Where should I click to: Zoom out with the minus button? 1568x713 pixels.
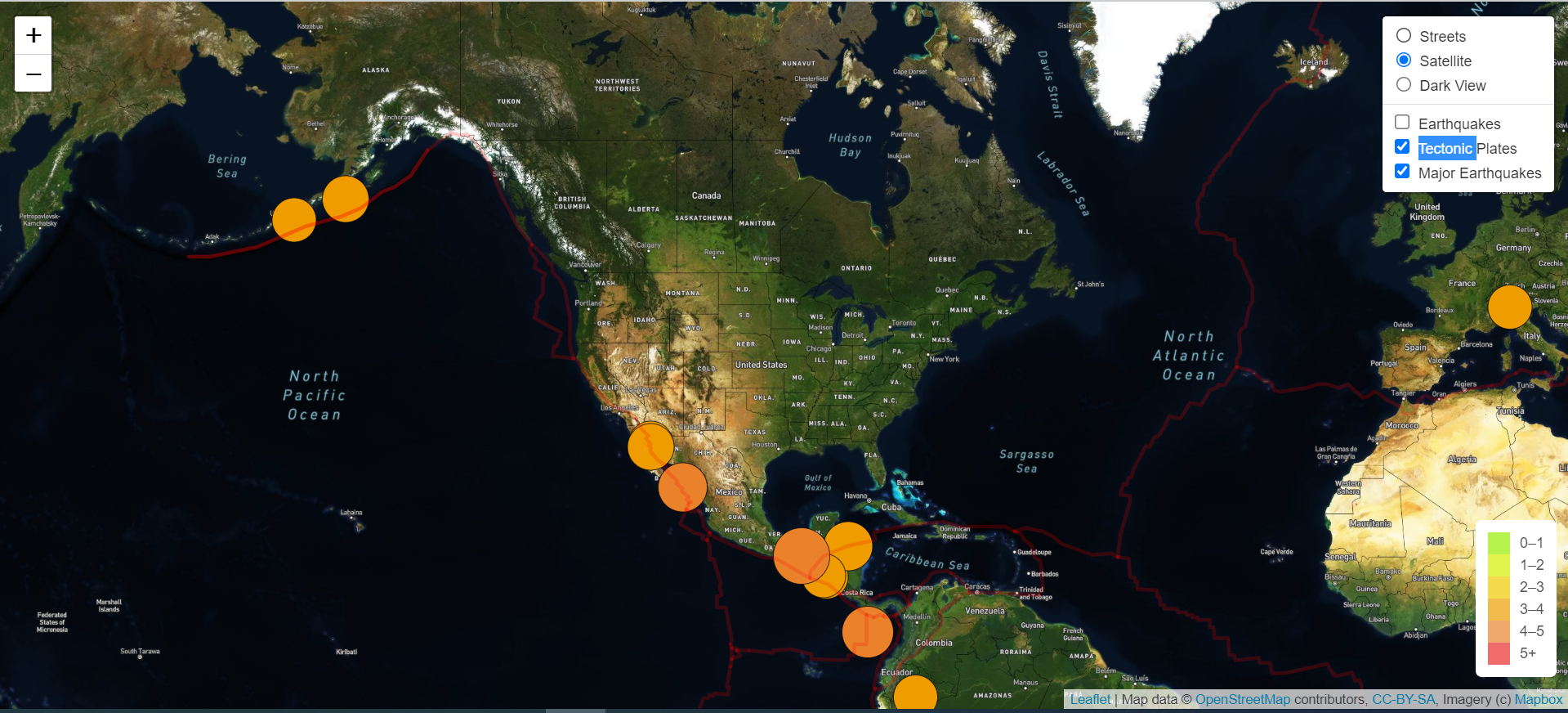pyautogui.click(x=34, y=74)
